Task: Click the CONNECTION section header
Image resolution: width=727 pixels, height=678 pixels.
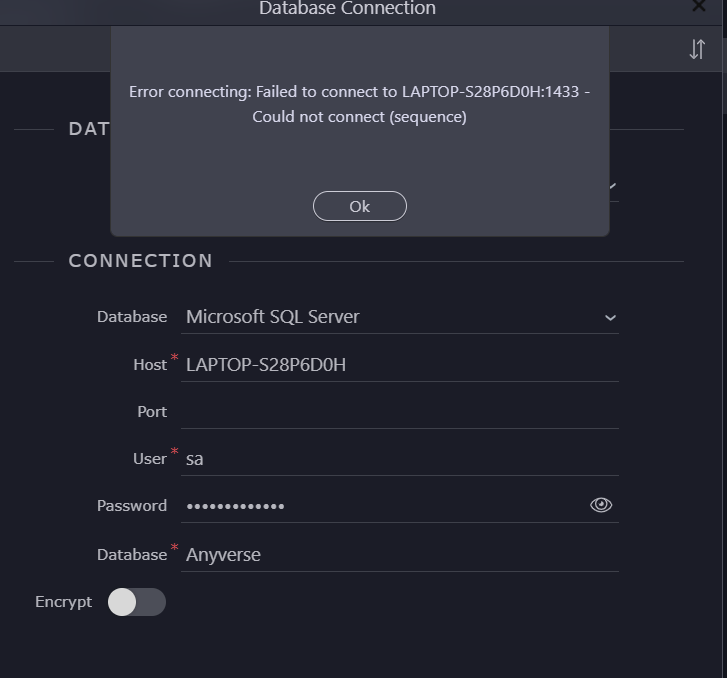Action: coord(141,261)
